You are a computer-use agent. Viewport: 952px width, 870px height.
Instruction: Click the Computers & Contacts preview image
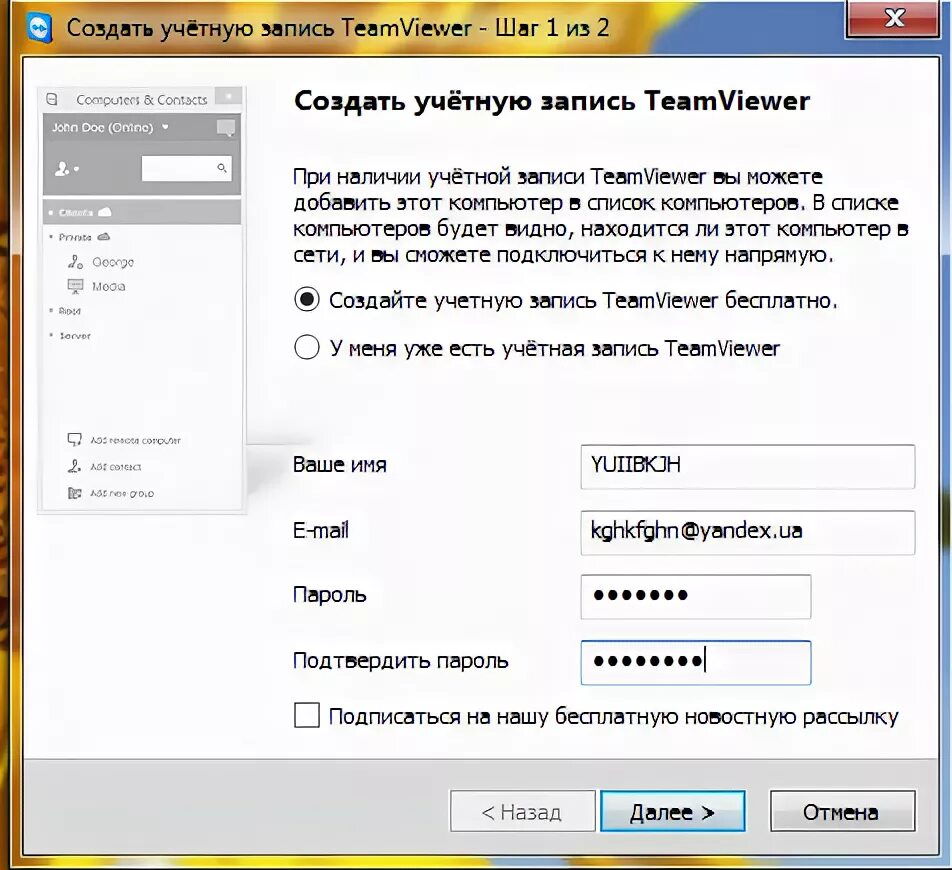click(x=142, y=301)
